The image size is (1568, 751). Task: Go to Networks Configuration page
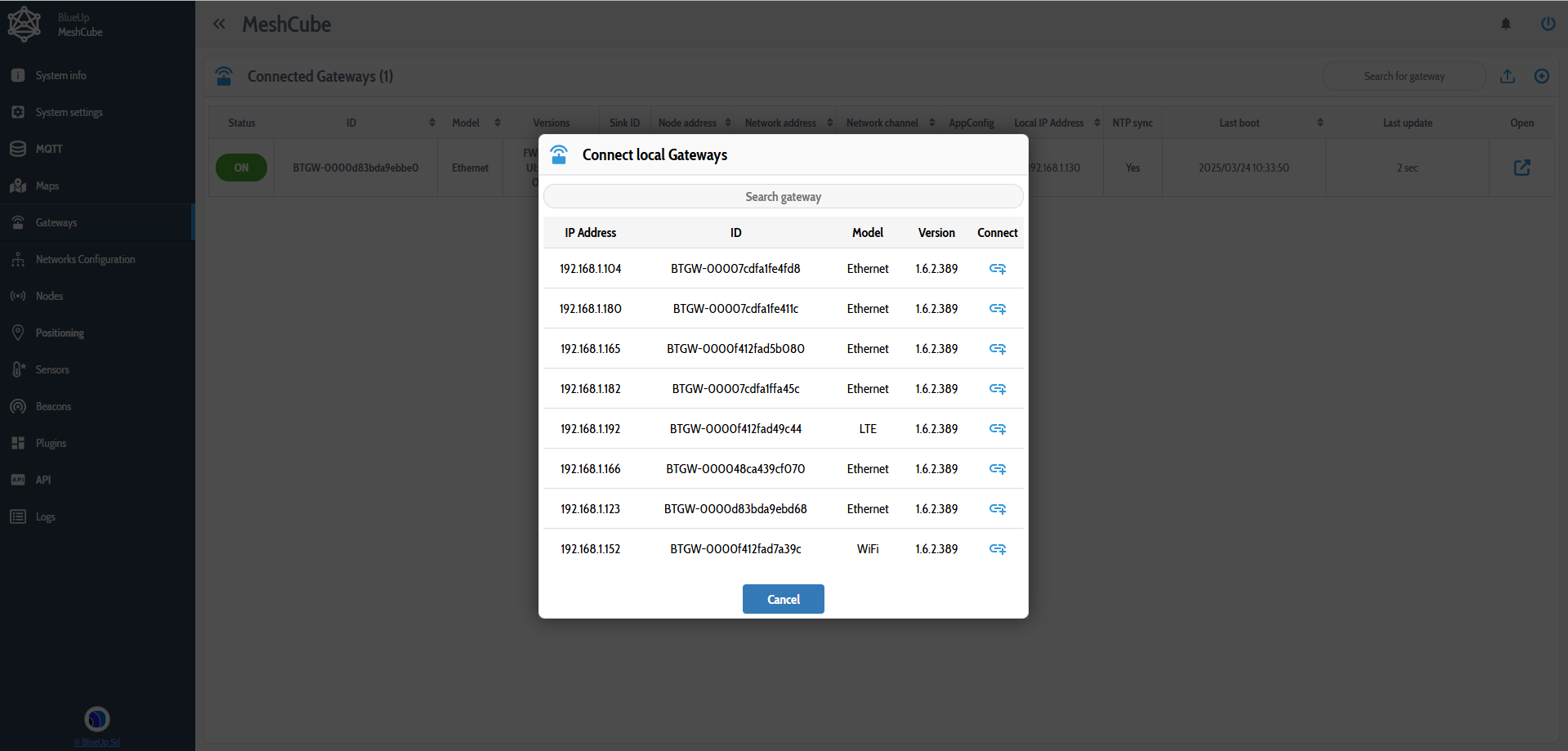85,259
